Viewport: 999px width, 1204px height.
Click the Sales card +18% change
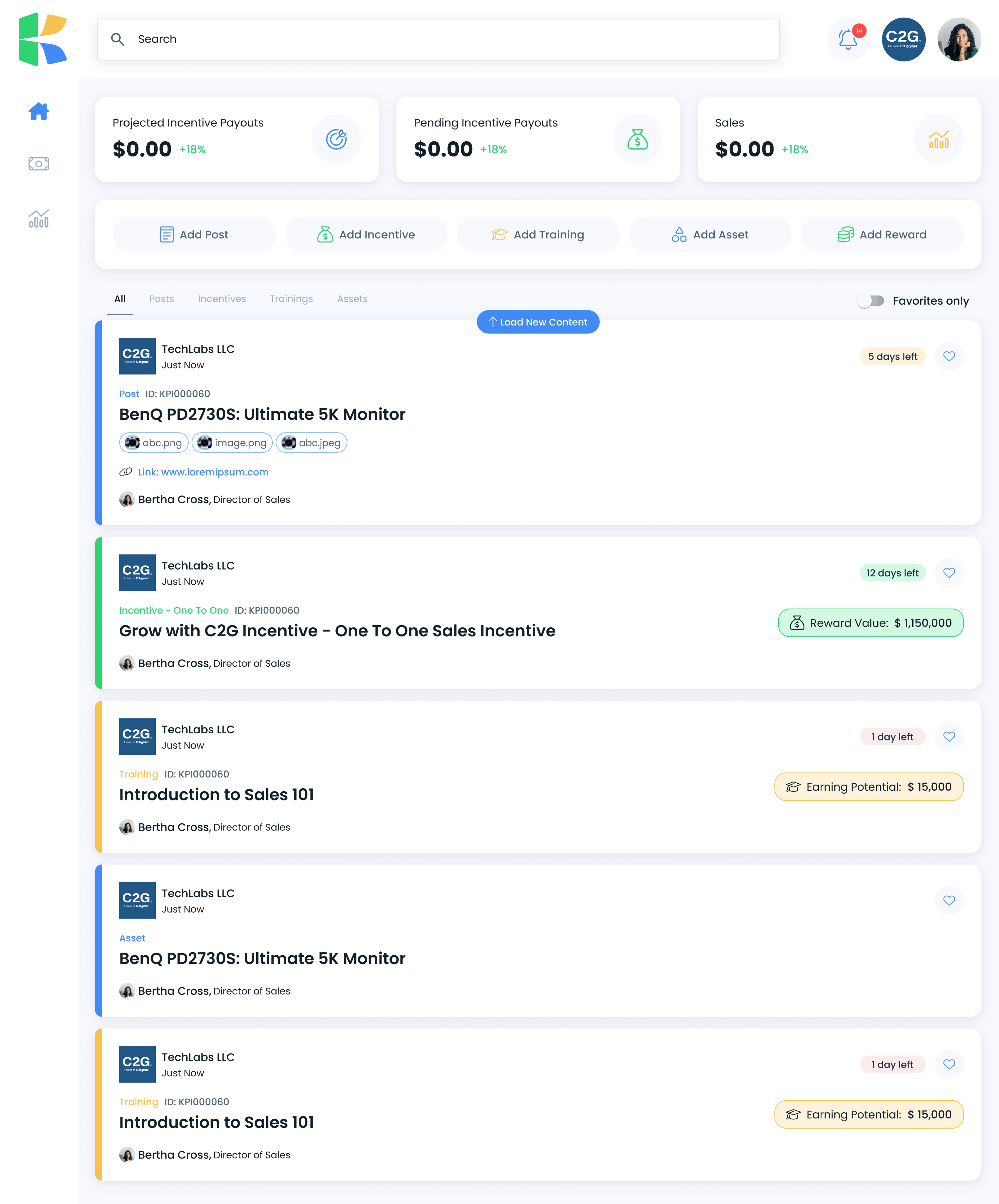point(795,150)
